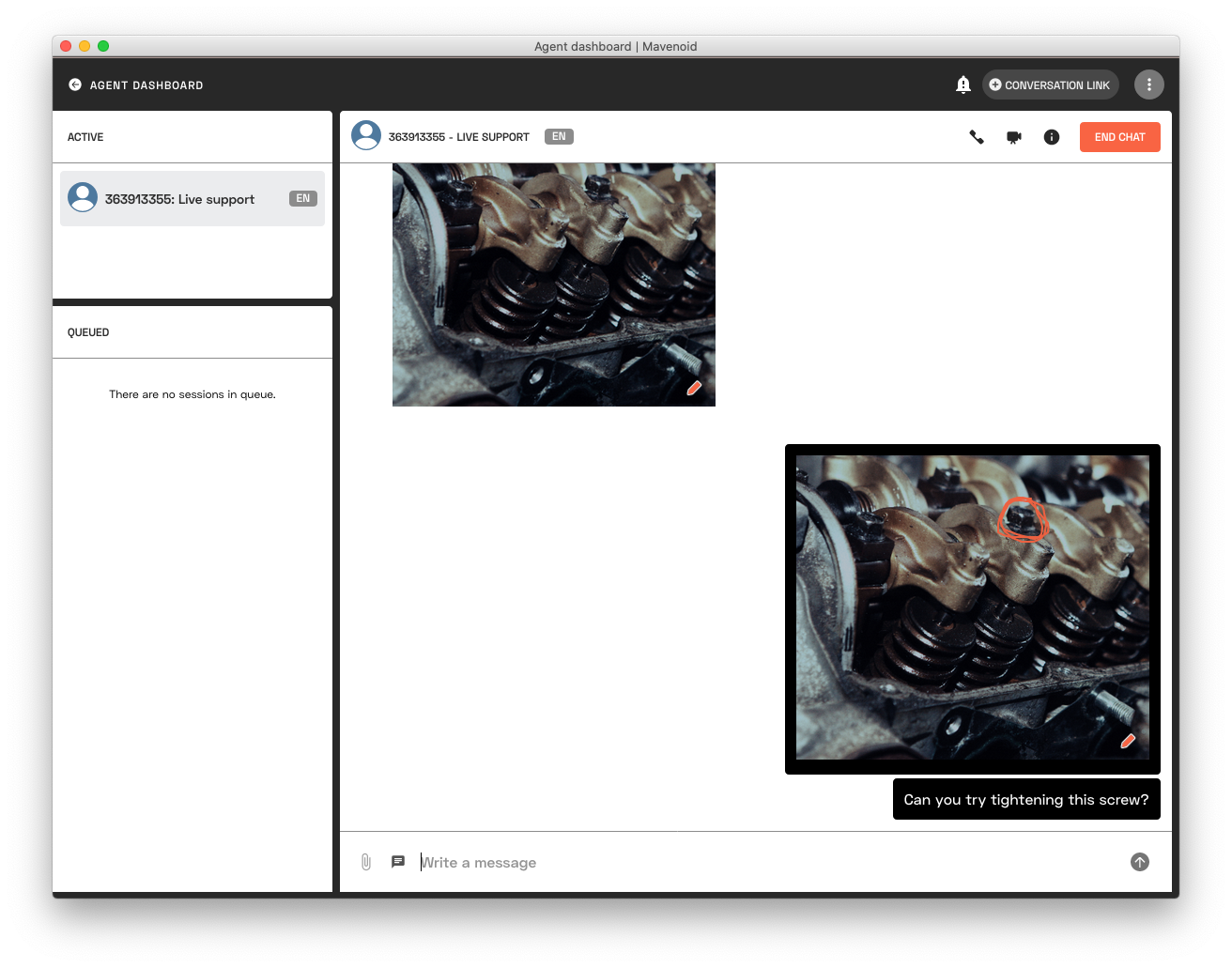Image resolution: width=1232 pixels, height=968 pixels.
Task: Click the avatar in the active session row
Action: 83,197
